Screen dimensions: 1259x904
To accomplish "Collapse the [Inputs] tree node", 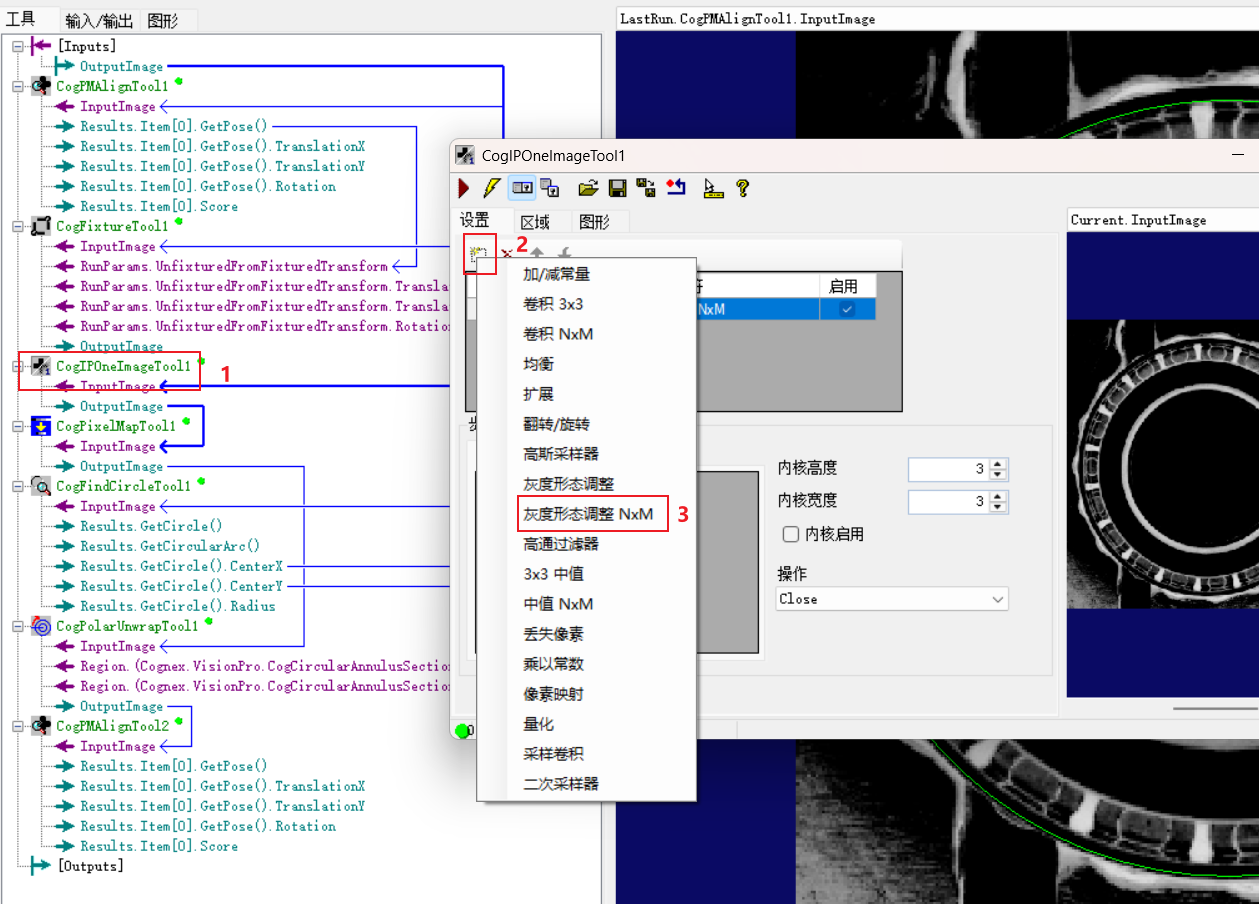I will 18,46.
